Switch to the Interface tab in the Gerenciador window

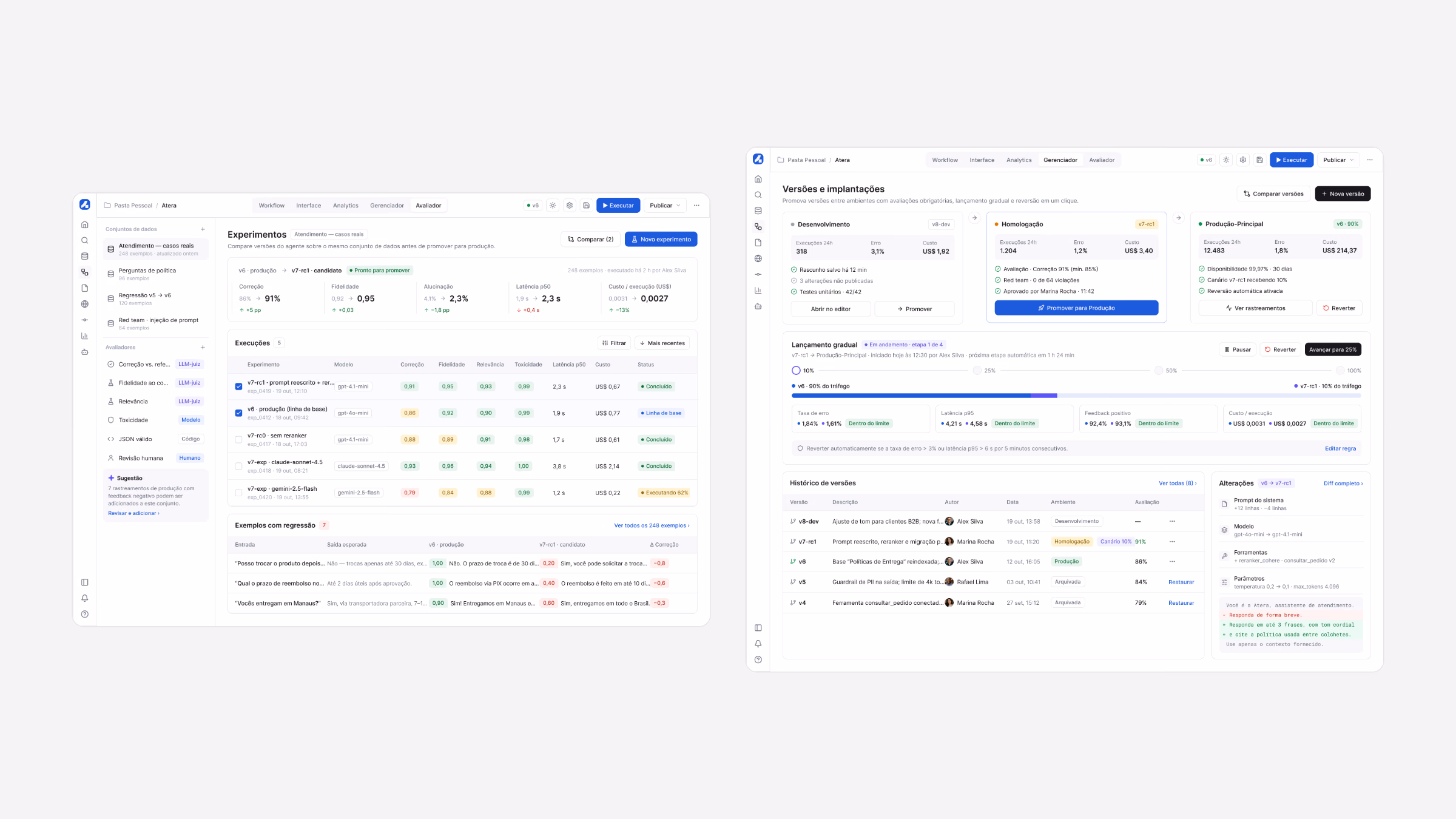point(982,160)
